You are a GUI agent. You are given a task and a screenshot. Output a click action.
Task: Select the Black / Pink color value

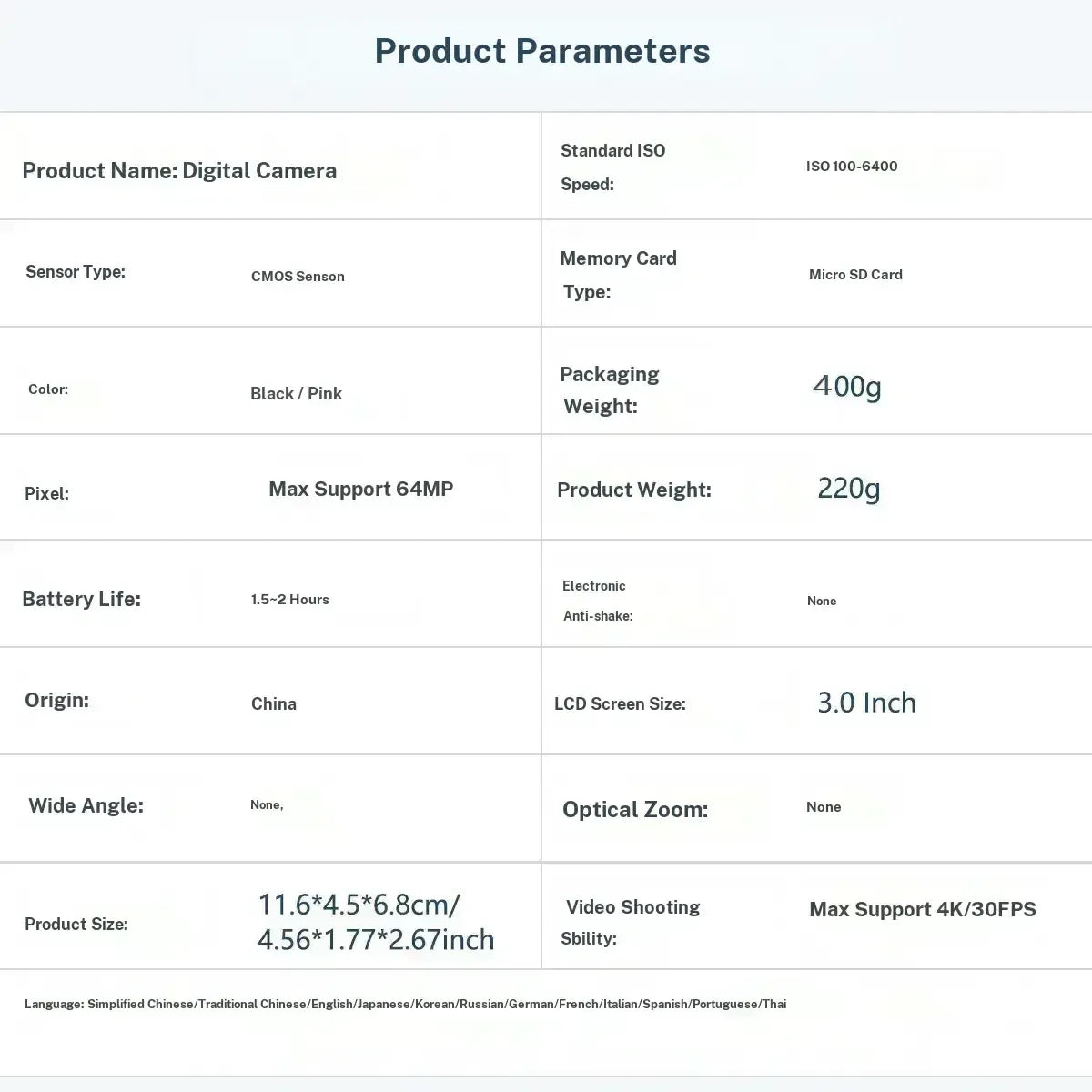(x=296, y=393)
